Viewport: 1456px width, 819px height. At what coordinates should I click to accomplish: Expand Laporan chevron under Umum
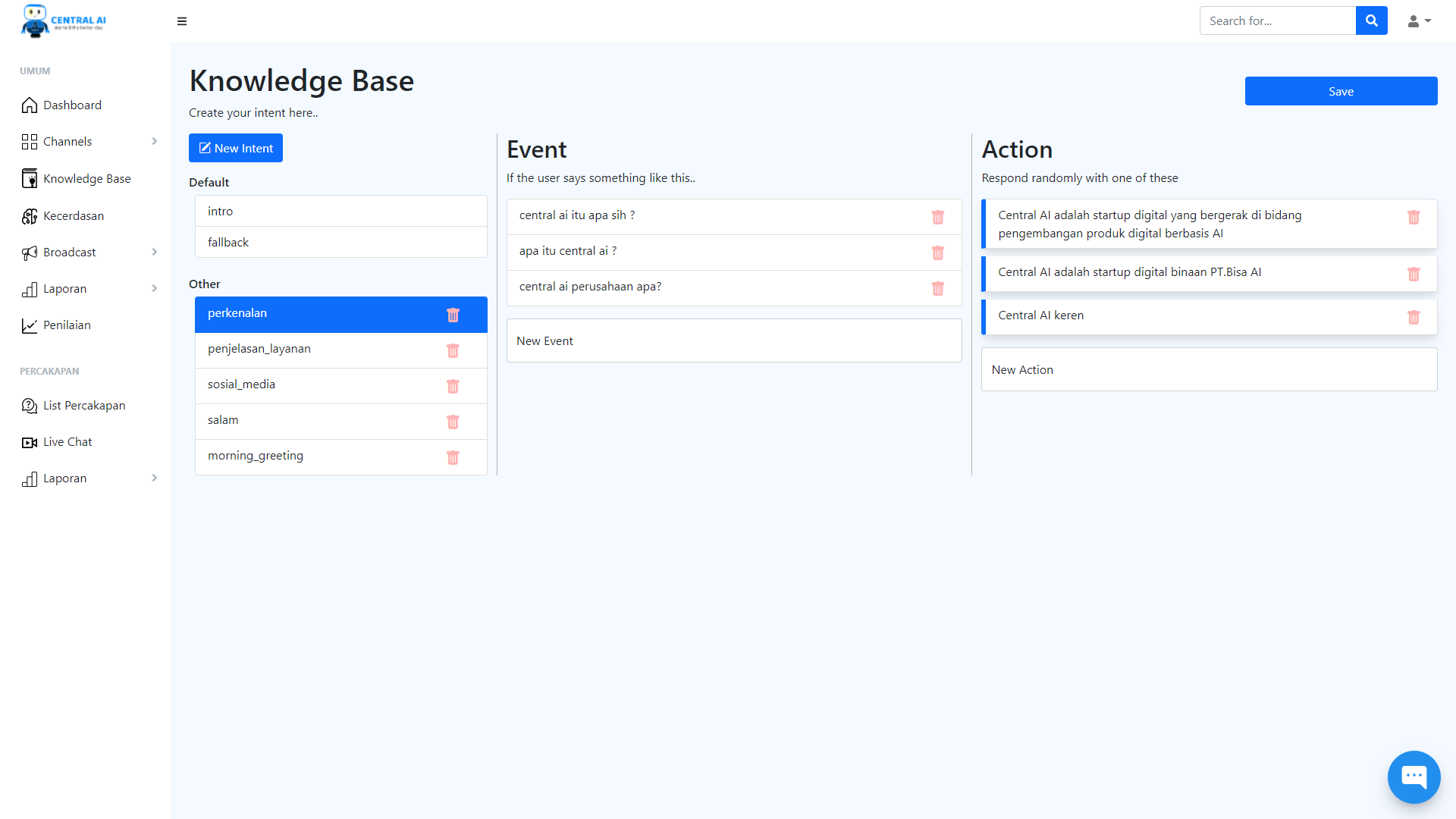click(155, 289)
